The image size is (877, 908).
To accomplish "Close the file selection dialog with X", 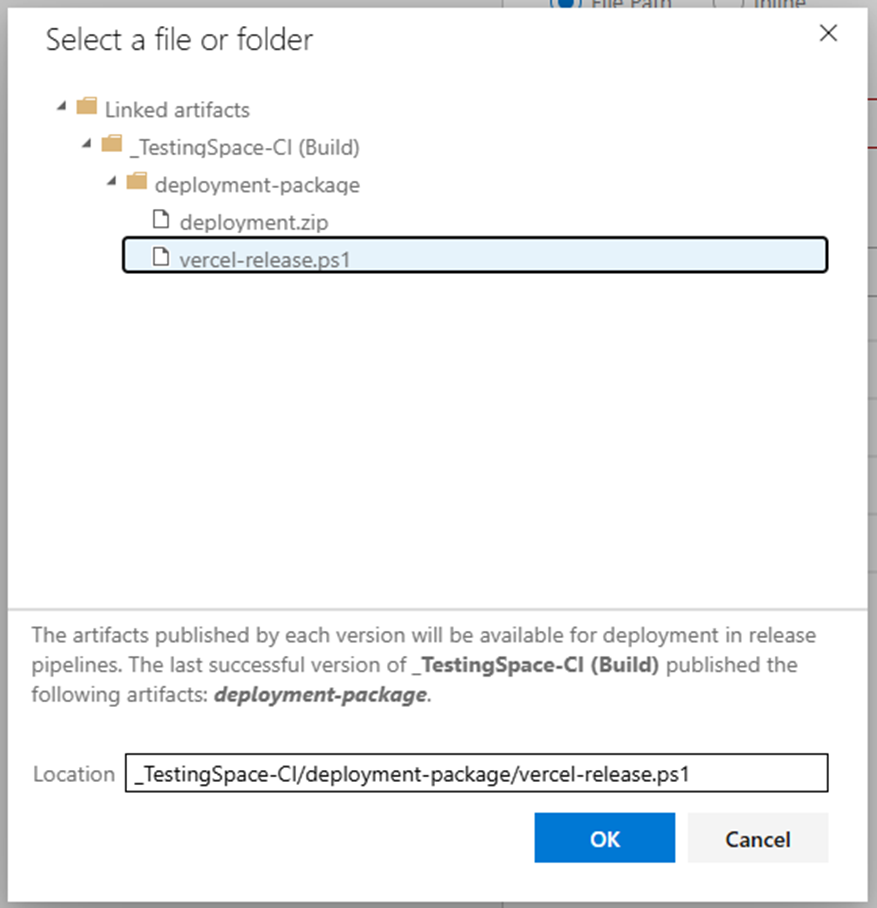I will click(828, 33).
